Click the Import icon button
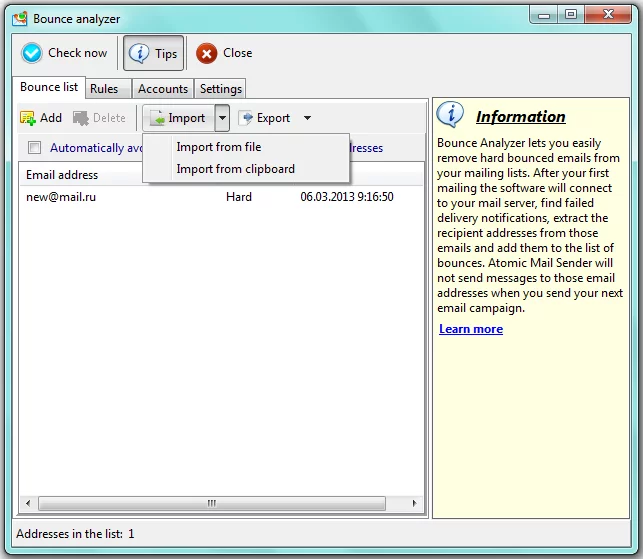The width and height of the screenshot is (643, 559). tap(157, 118)
